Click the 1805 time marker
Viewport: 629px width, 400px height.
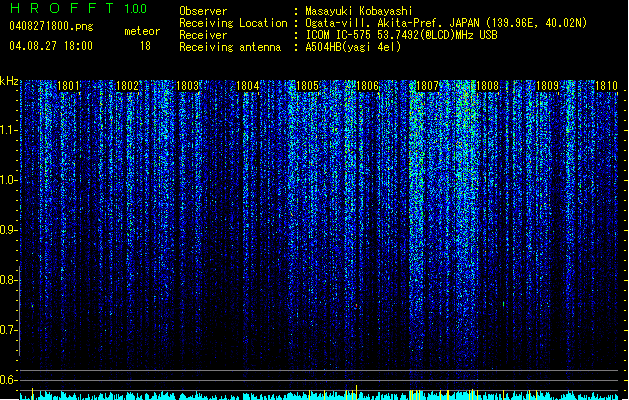[x=307, y=86]
